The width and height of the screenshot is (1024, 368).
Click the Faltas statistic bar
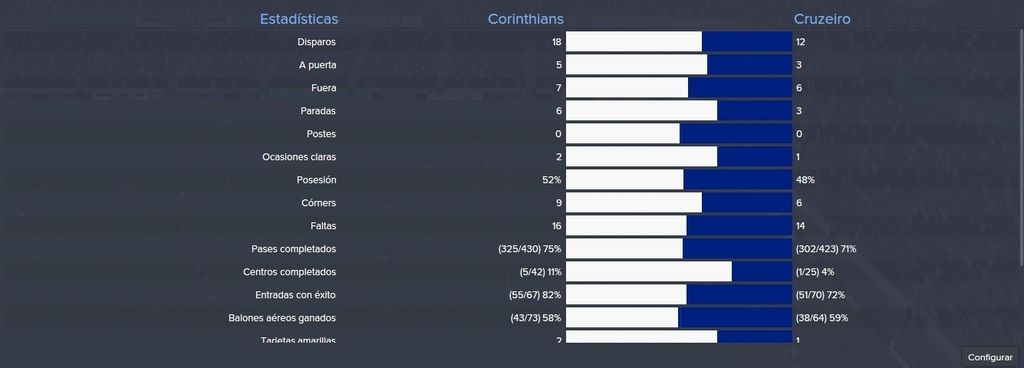679,226
